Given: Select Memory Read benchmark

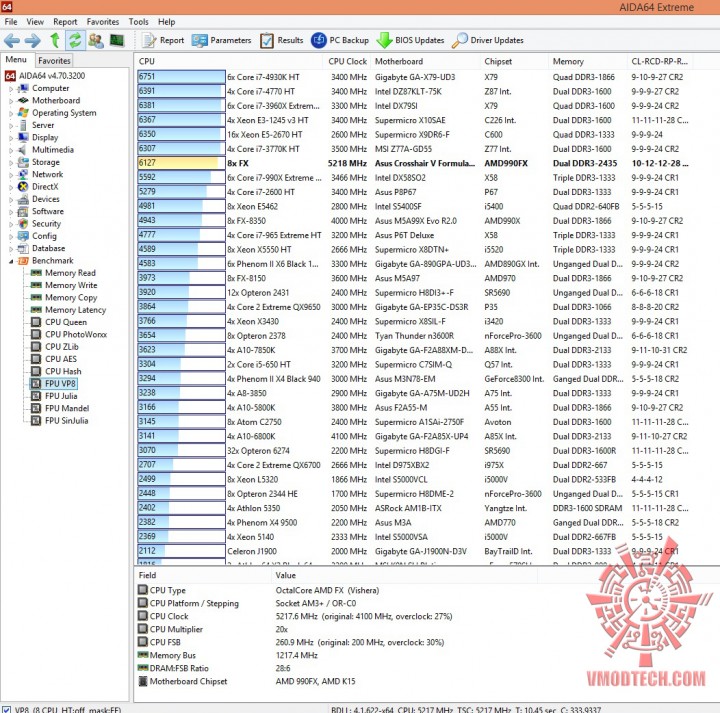Looking at the screenshot, I should click(x=70, y=273).
